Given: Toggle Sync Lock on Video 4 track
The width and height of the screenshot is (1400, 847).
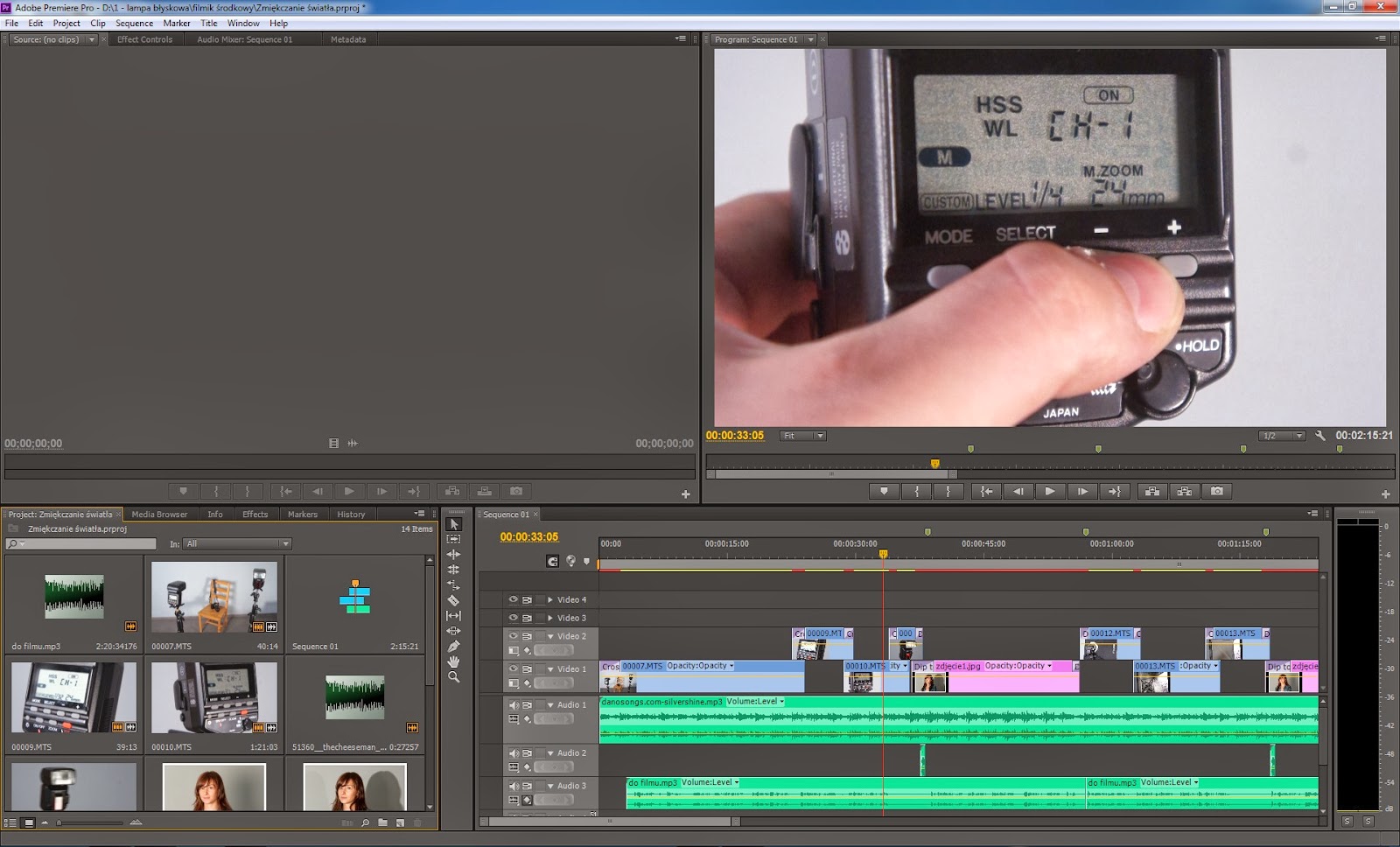Looking at the screenshot, I should (x=527, y=599).
